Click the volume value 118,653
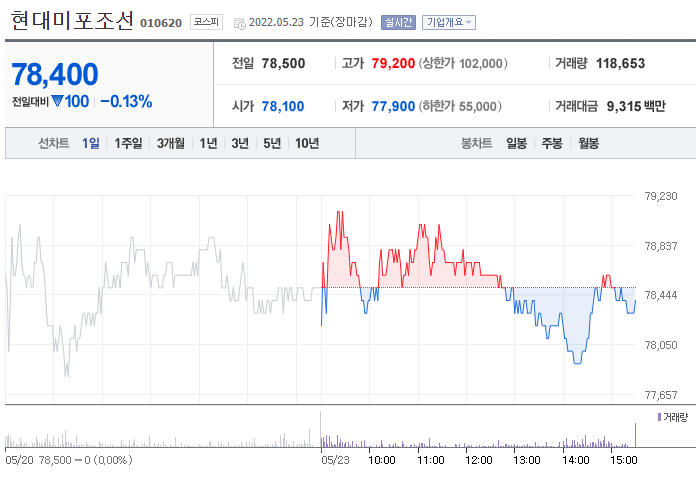This screenshot has width=696, height=479. coord(620,63)
